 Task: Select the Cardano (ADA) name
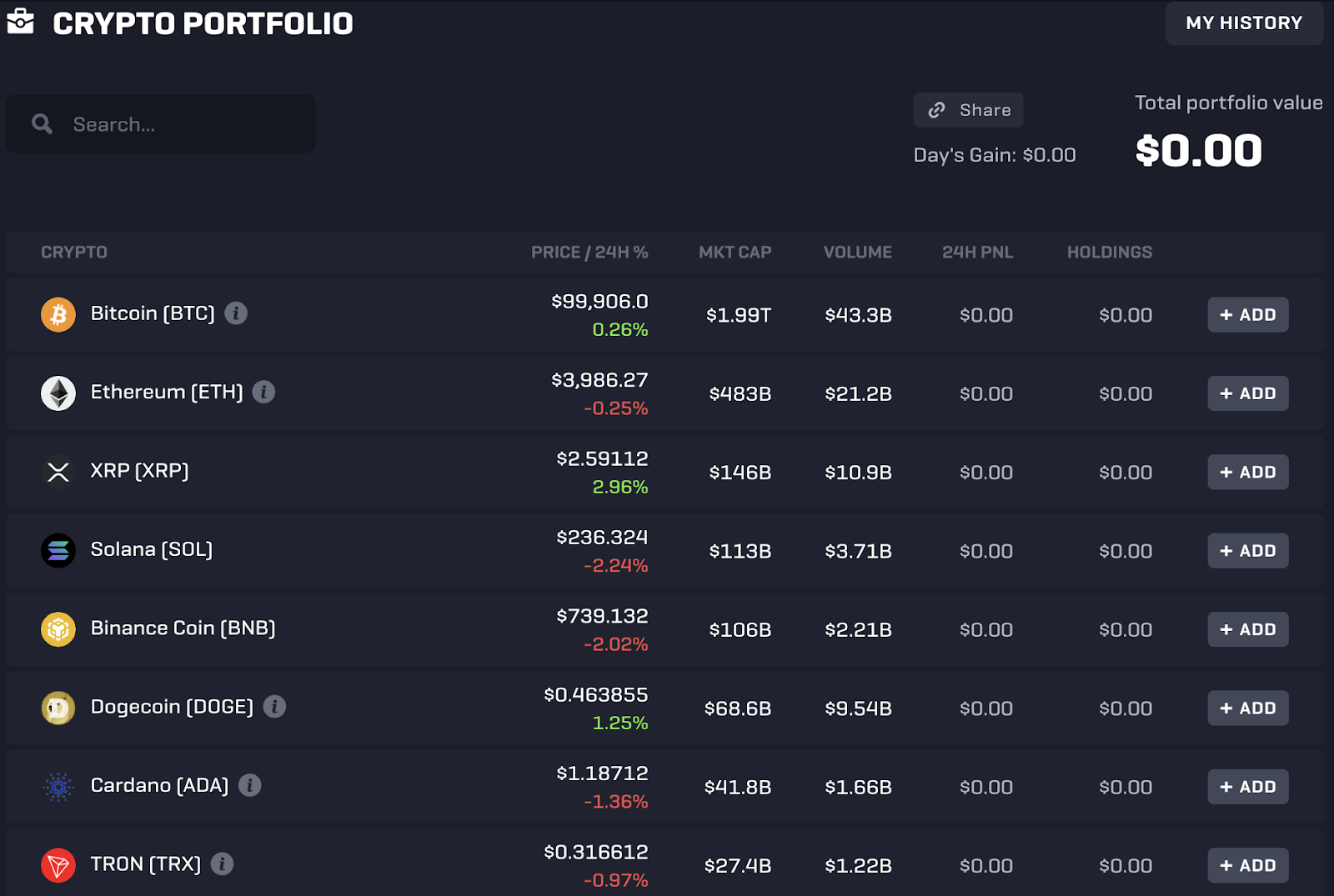point(159,785)
